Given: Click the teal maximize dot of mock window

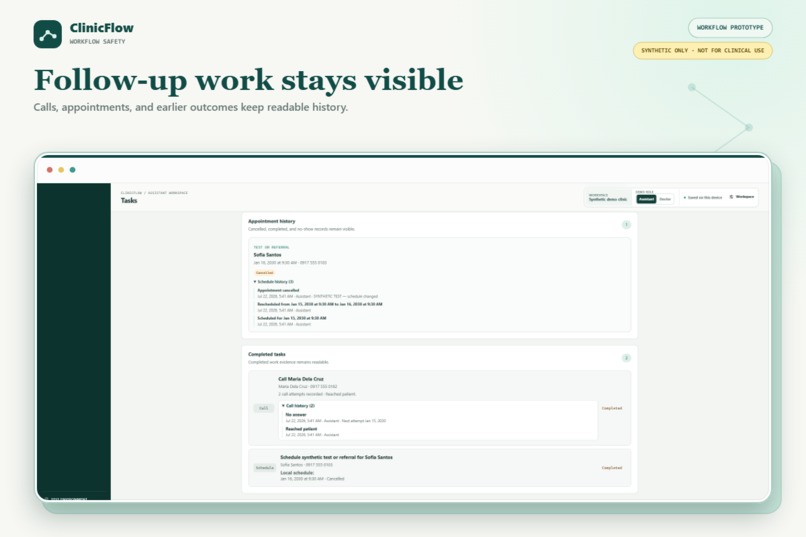Looking at the screenshot, I should (x=72, y=170).
